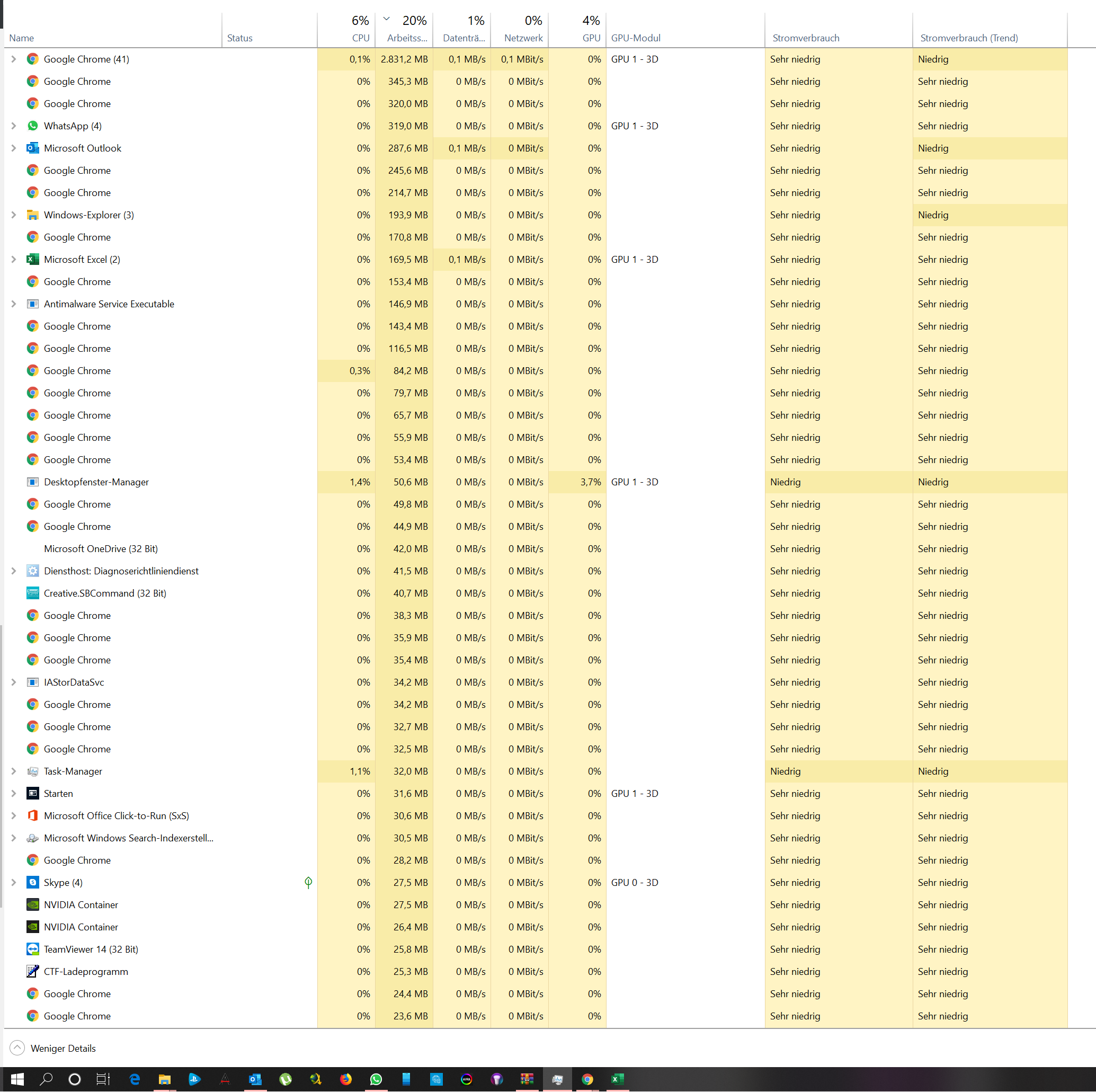
Task: Open the PlayStation app in taskbar
Action: [x=194, y=1079]
